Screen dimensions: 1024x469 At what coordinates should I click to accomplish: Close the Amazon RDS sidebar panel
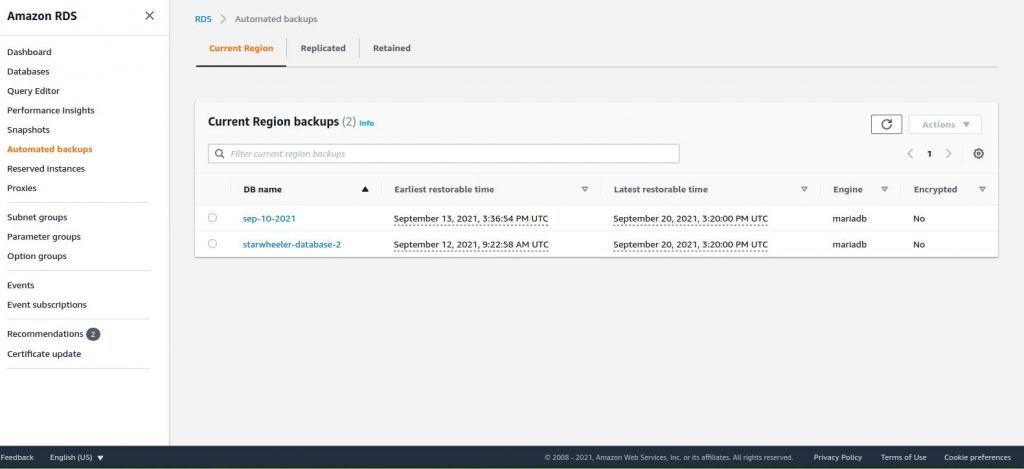coord(150,16)
